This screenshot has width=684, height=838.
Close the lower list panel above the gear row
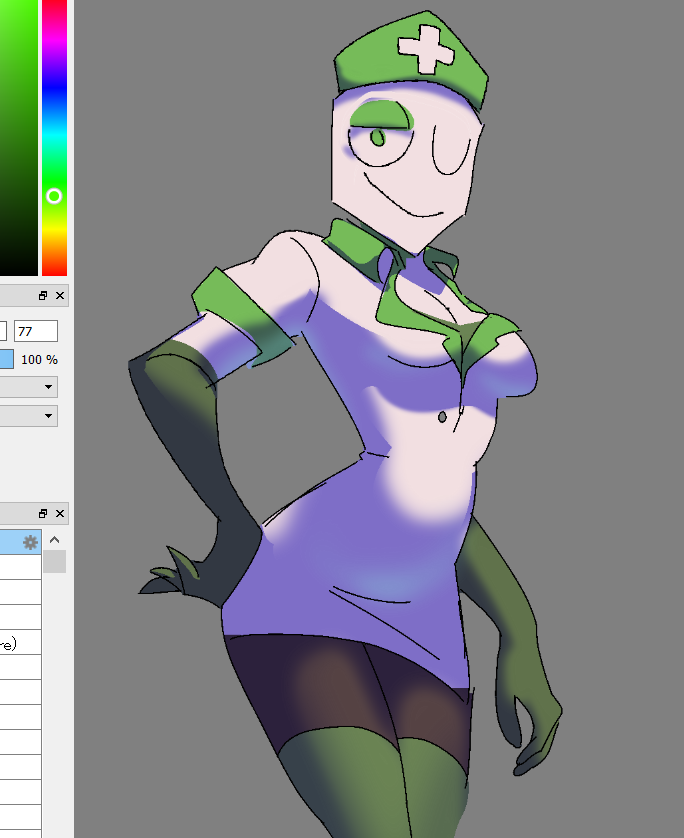[60, 514]
